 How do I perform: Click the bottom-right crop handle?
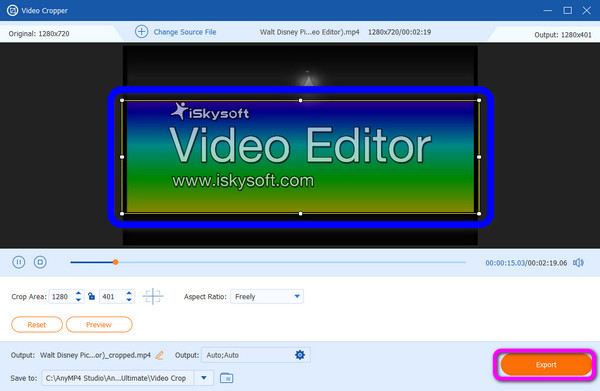[x=479, y=213]
